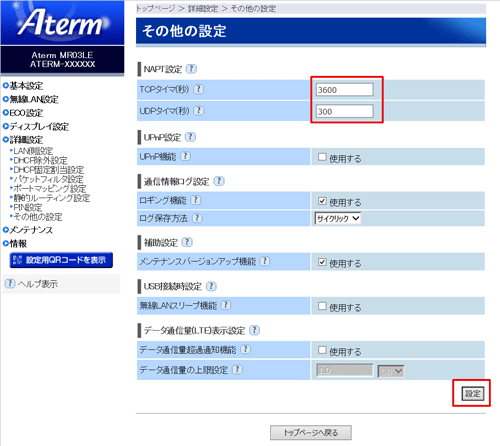Image resolution: width=500 pixels, height=446 pixels.
Task: Click the 'ATERM-XXXXXX' device ID text
Action: 63,64
